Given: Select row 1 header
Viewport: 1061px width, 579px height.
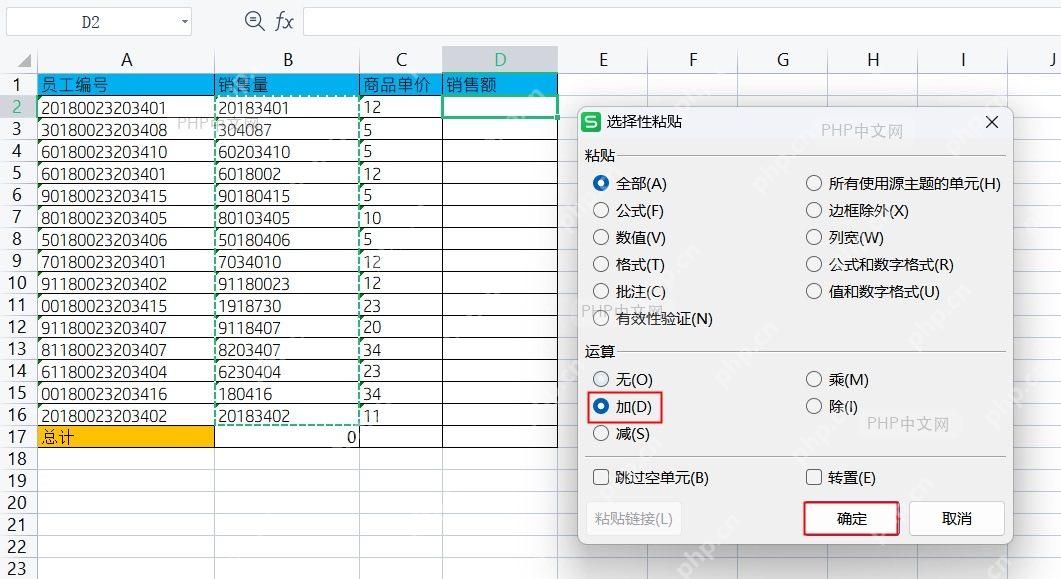Looking at the screenshot, I should coord(17,85).
